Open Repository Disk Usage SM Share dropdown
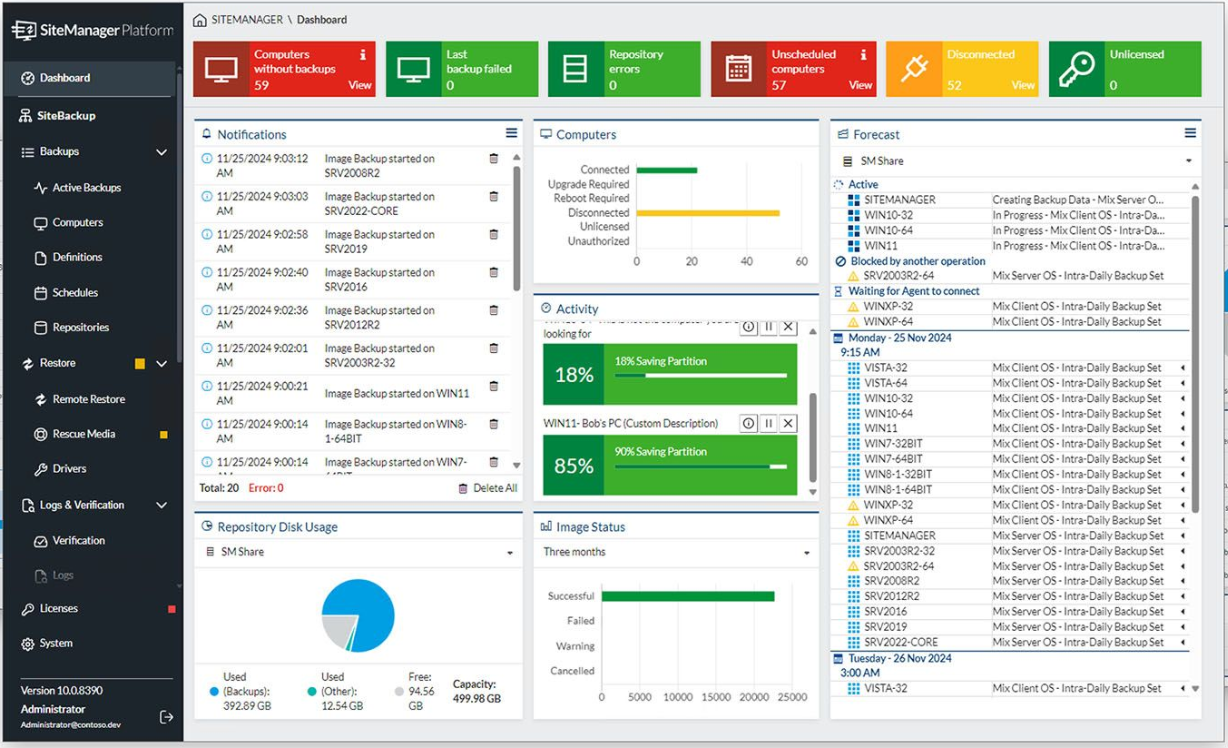Viewport: 1228px width, 748px height. point(358,552)
